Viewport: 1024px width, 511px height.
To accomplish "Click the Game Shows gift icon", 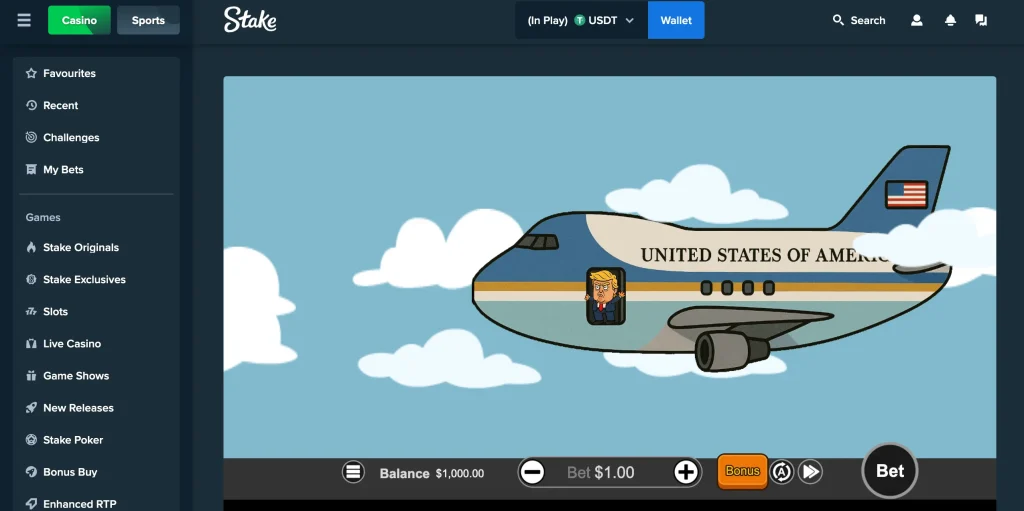I will click(31, 375).
